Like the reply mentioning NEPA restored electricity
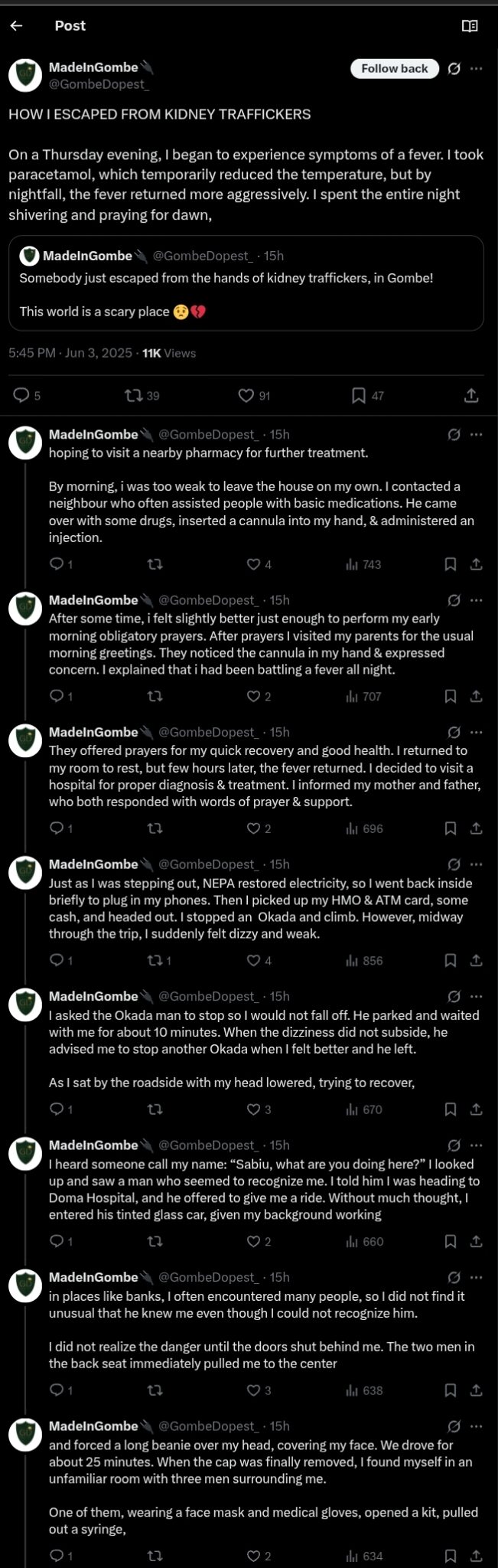Screen dimensions: 498x1568 (x=254, y=960)
